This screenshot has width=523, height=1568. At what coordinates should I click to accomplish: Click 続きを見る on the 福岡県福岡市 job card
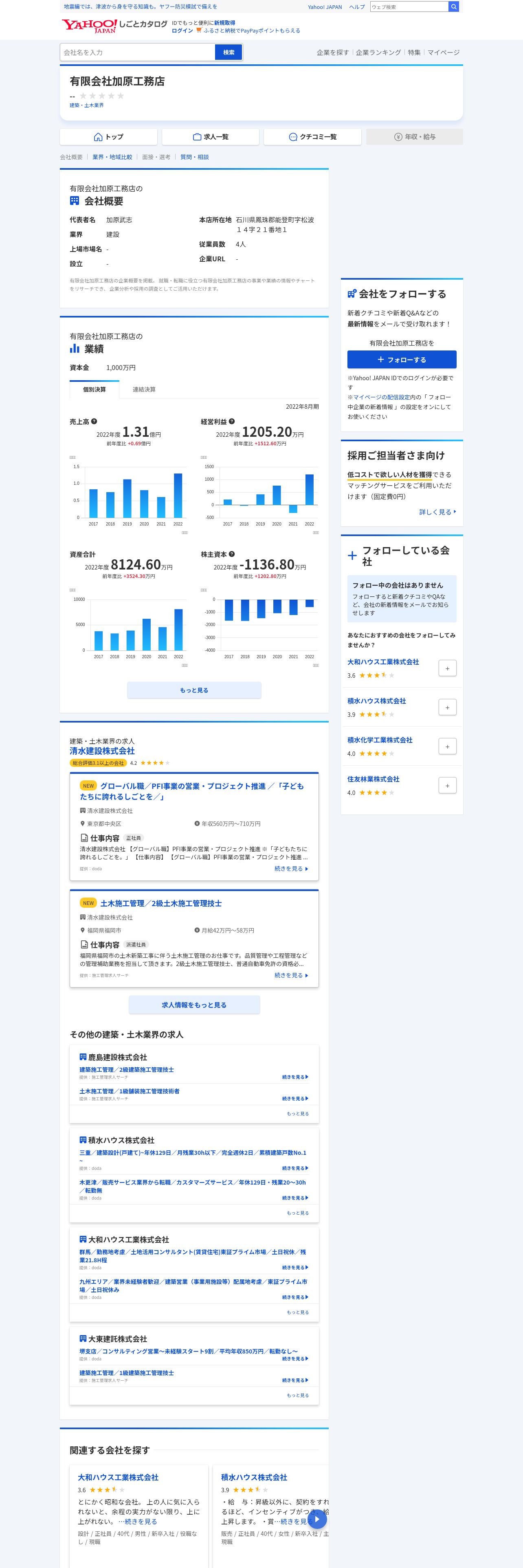291,975
